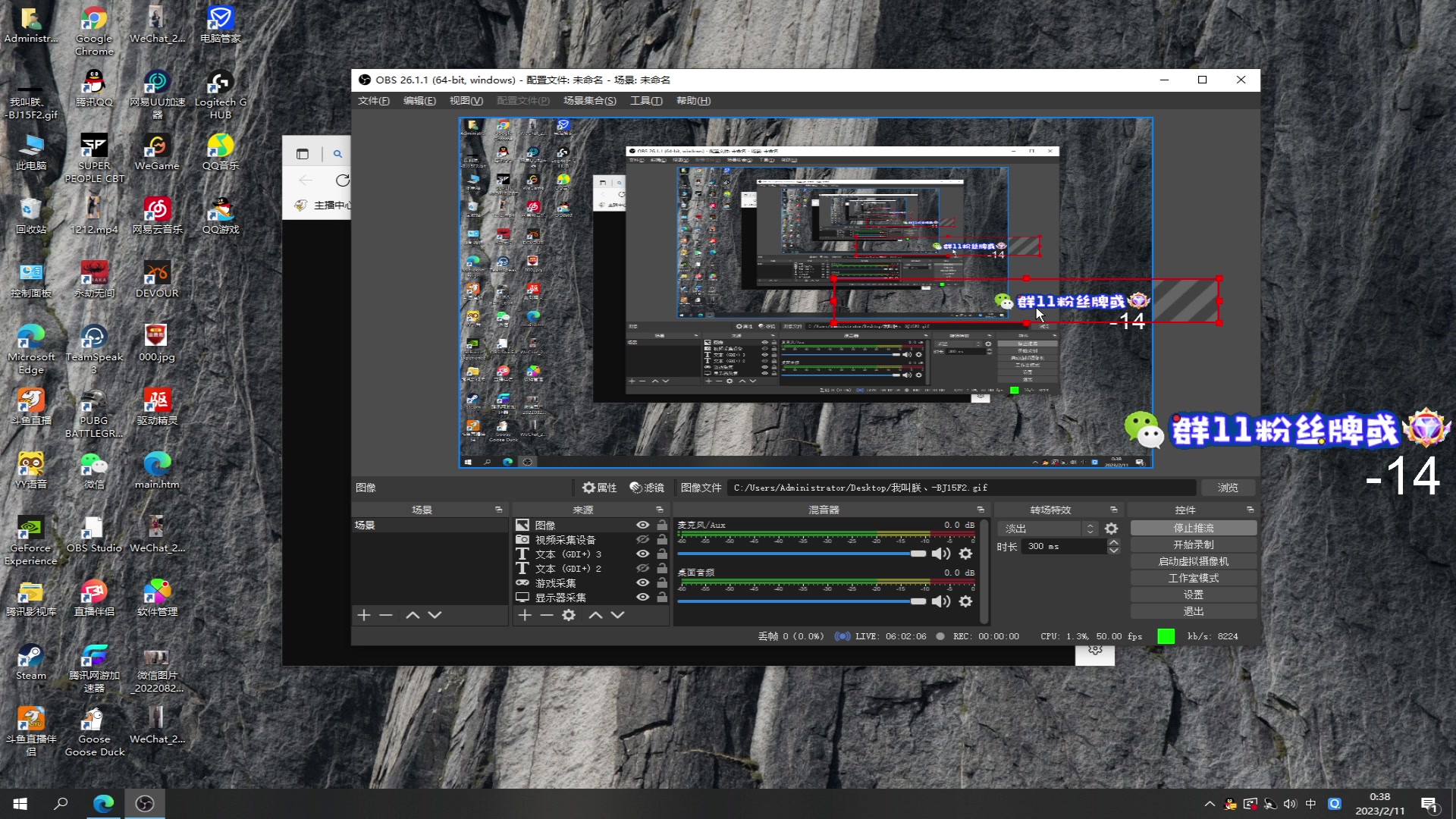Viewport: 1456px width, 819px height.
Task: Move selected source down with arrow icon
Action: point(618,615)
